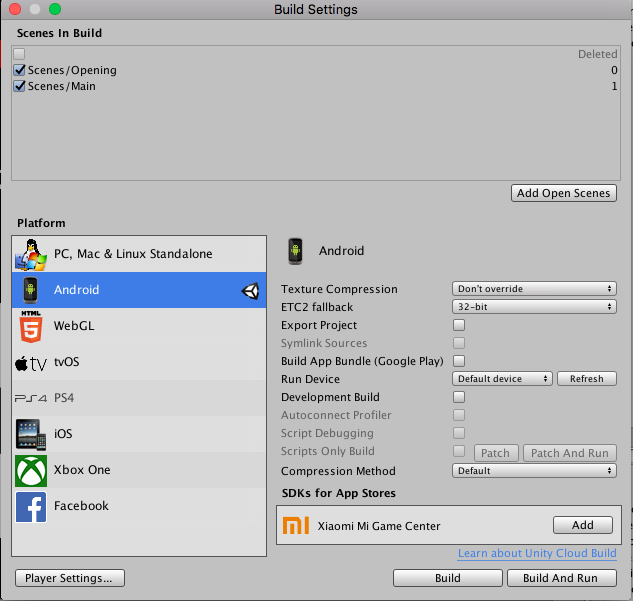The width and height of the screenshot is (633, 601).
Task: Open the Compression Method dropdown
Action: [x=534, y=471]
